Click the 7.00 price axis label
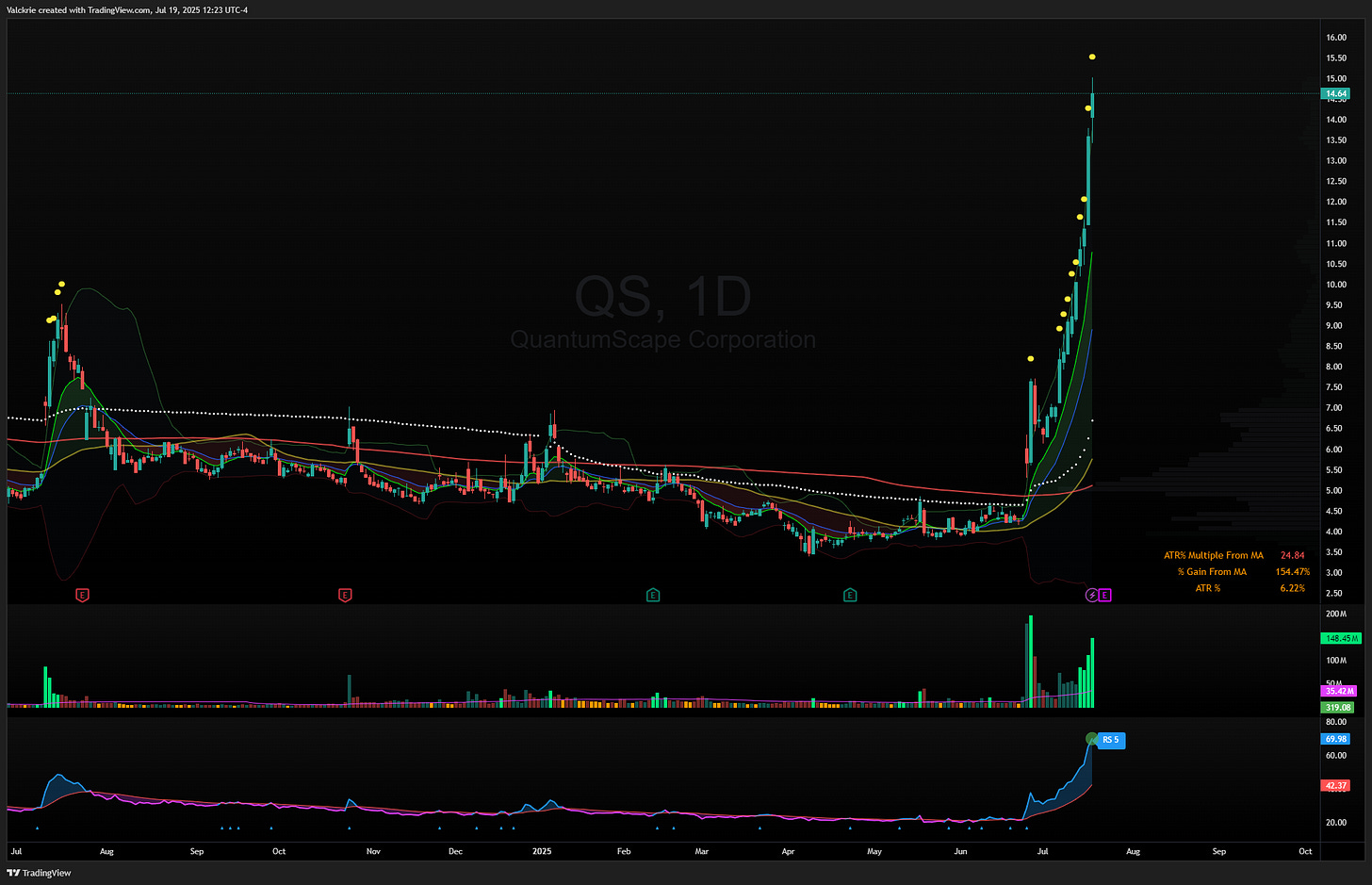 [1334, 408]
